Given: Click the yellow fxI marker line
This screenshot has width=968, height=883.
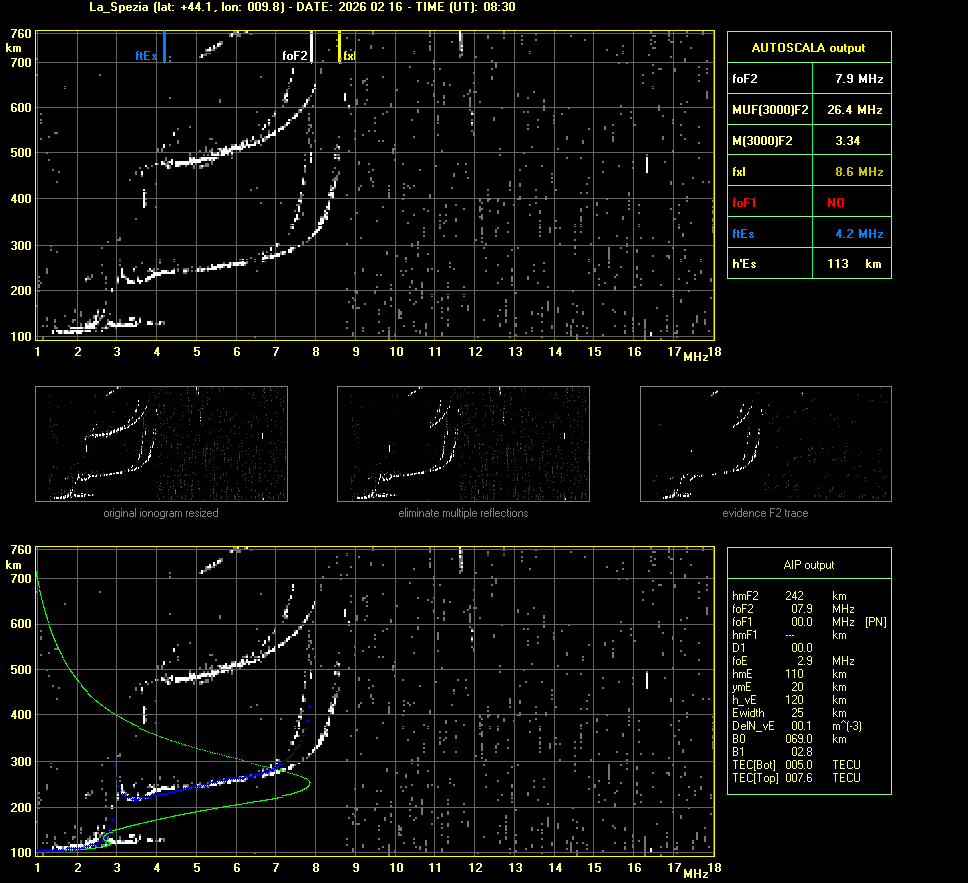Looking at the screenshot, I should 340,47.
